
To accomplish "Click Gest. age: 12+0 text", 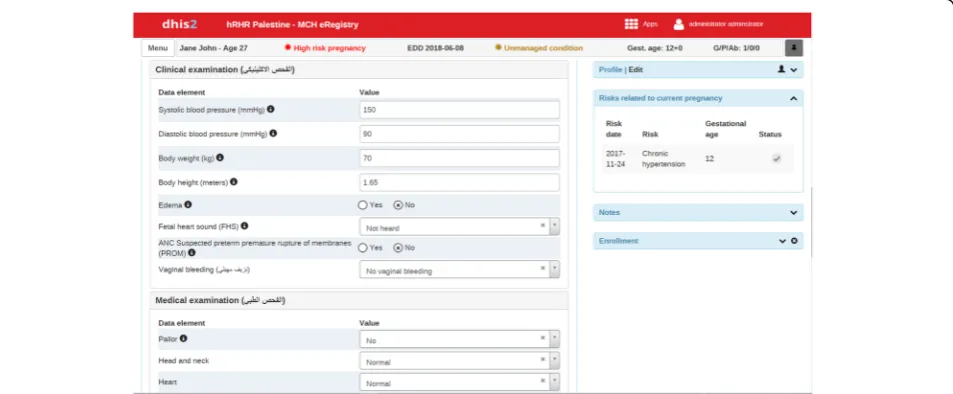I will click(x=655, y=48).
